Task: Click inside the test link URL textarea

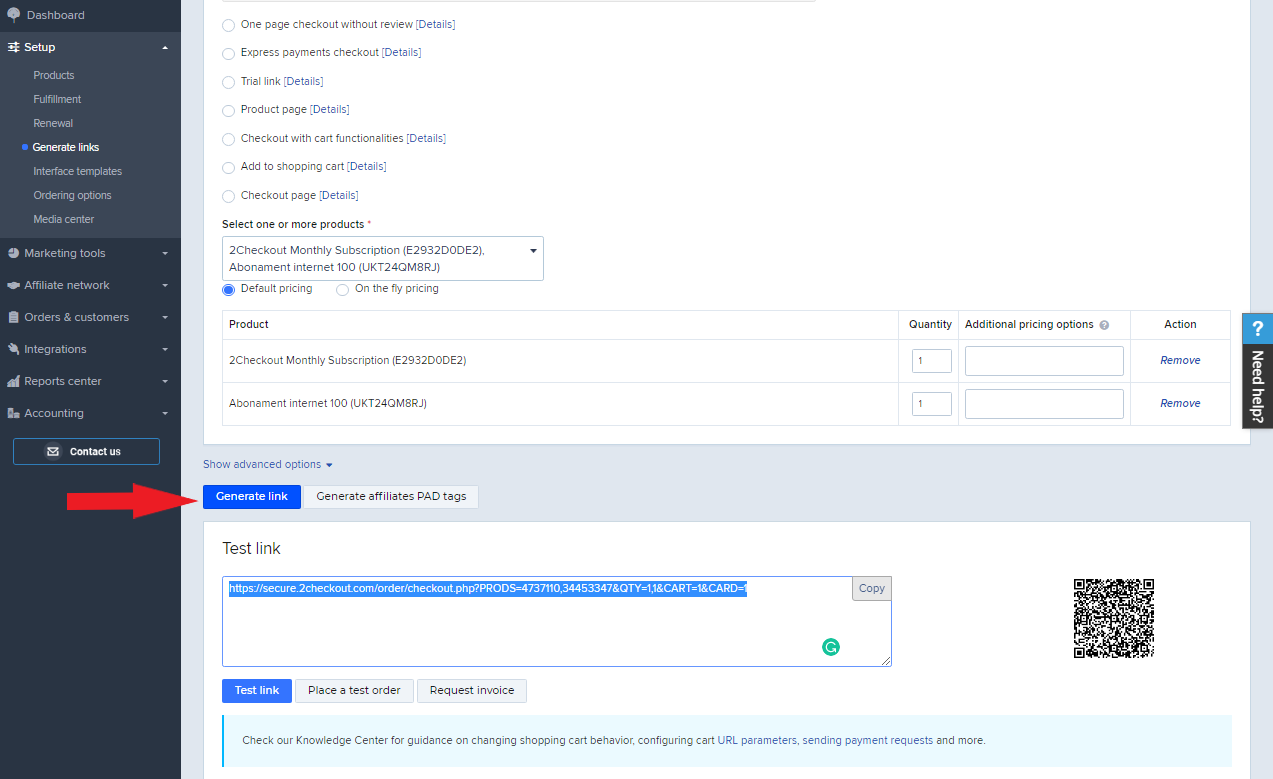Action: coord(556,621)
